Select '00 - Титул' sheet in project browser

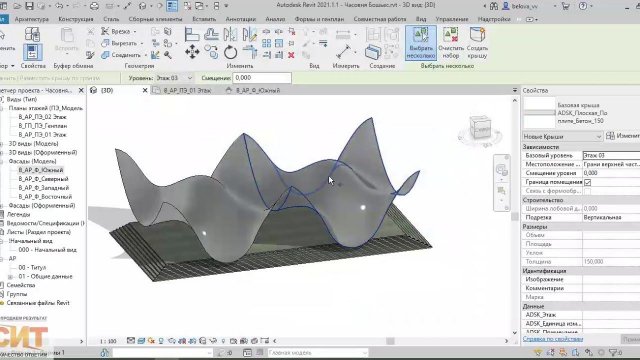pyautogui.click(x=32, y=267)
